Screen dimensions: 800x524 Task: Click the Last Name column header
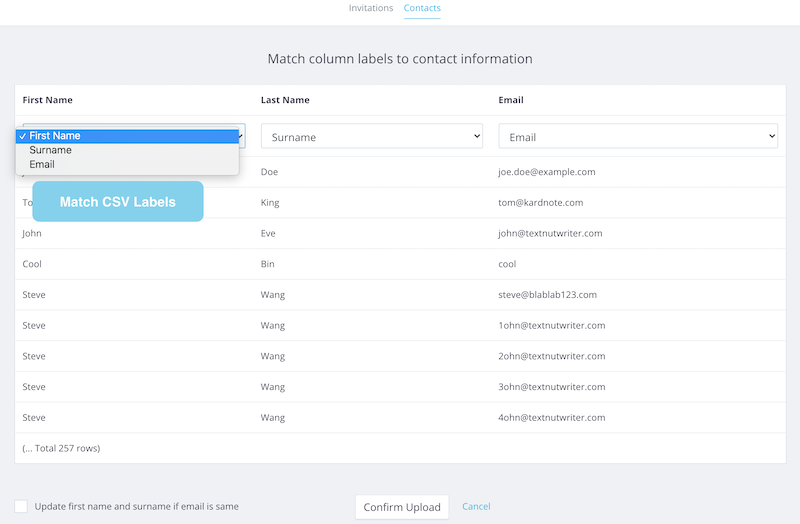point(285,100)
